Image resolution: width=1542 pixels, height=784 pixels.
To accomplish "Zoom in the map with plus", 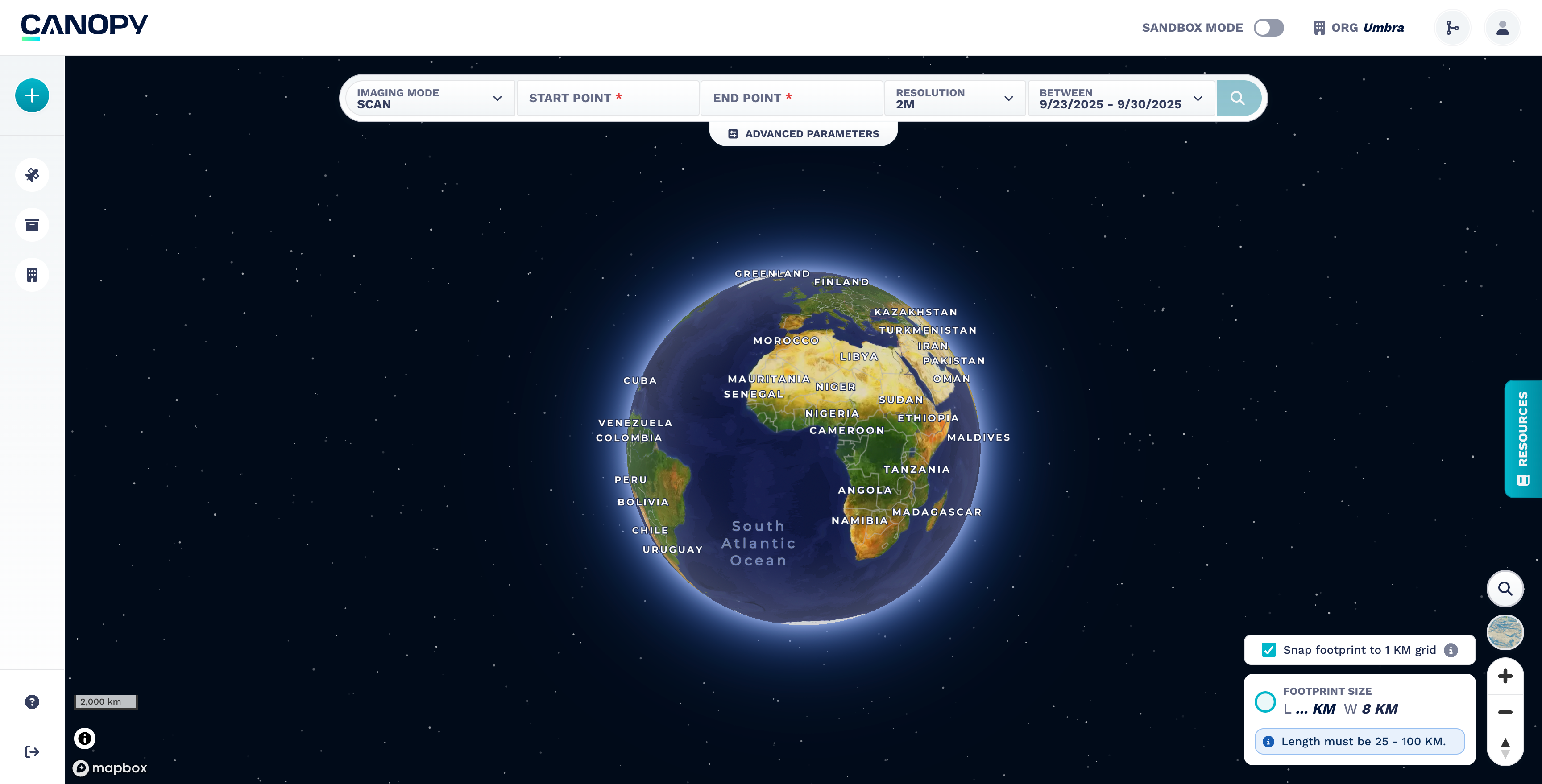I will click(1505, 676).
